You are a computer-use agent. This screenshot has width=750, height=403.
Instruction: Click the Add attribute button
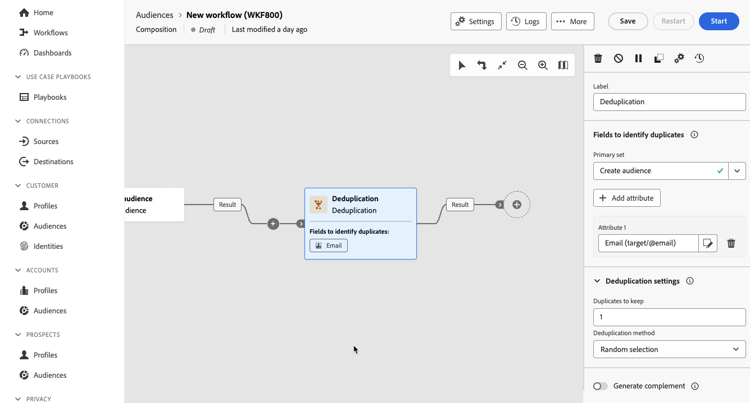tap(627, 198)
